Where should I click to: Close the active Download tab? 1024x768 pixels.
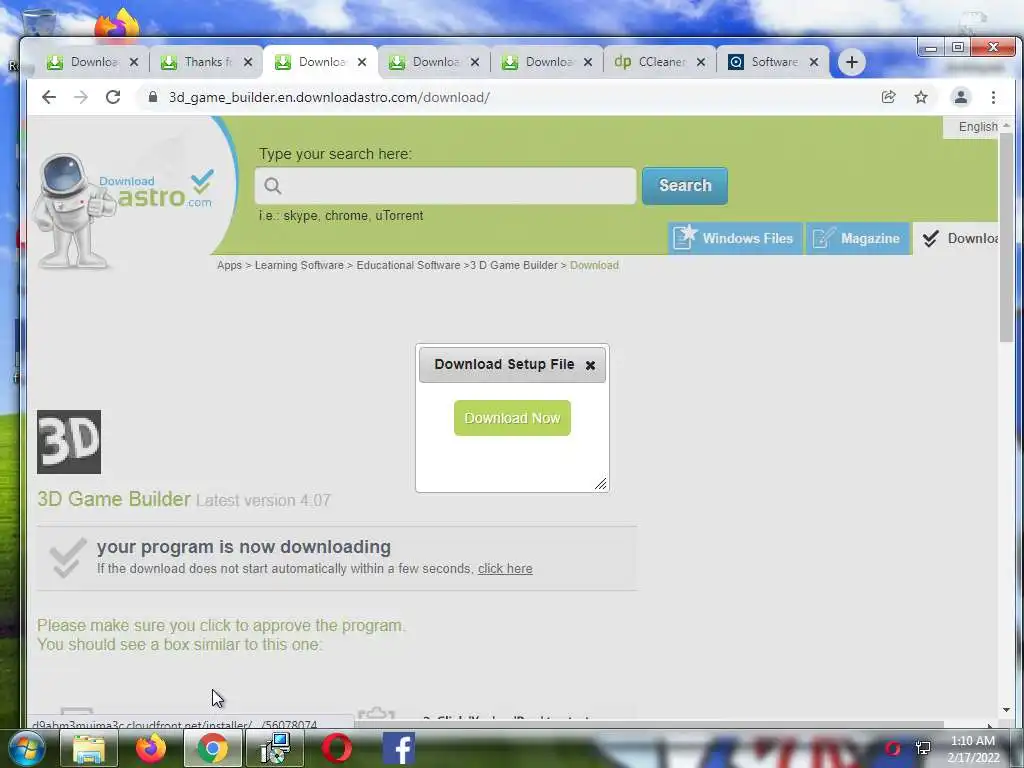362,62
